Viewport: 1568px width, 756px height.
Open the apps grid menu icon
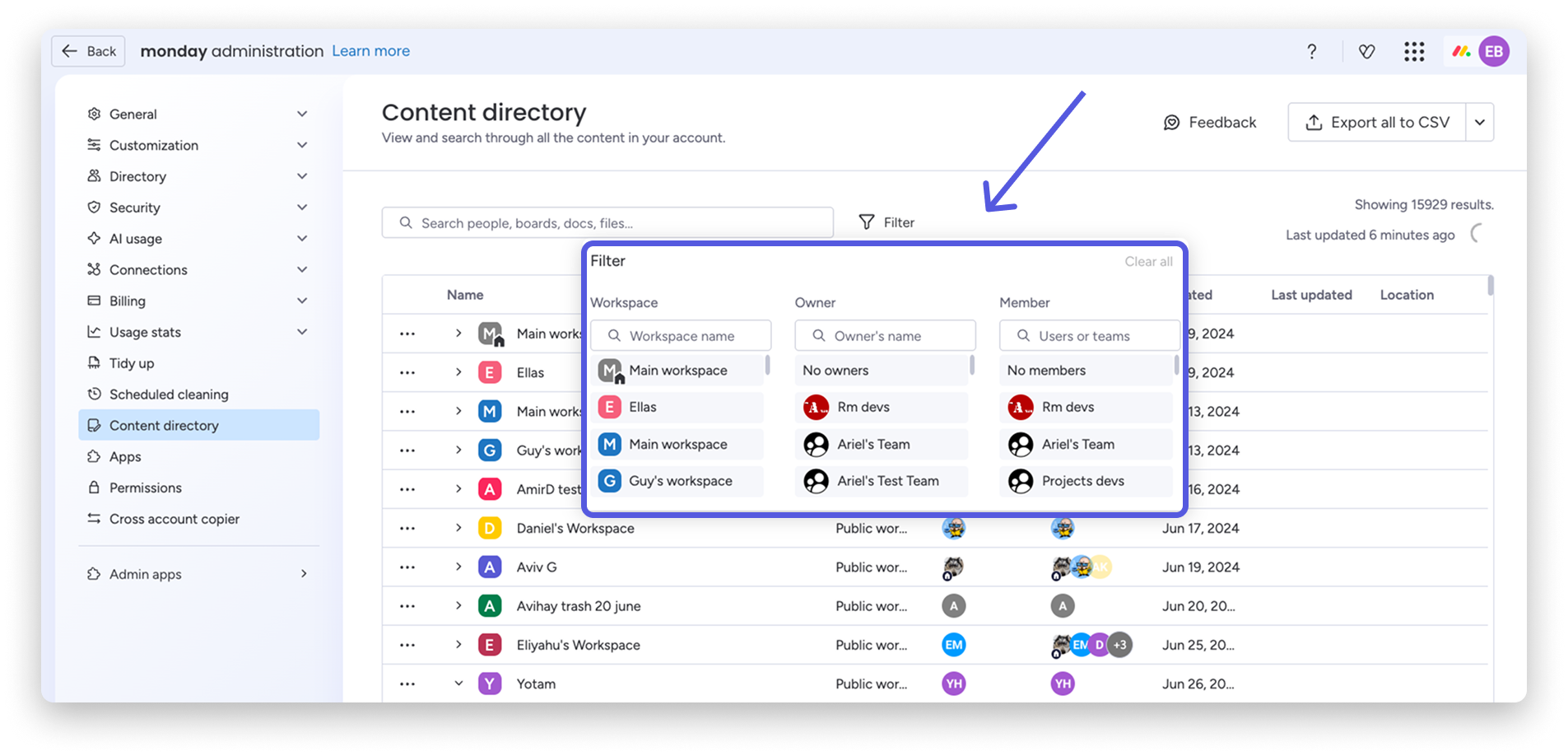coord(1414,52)
